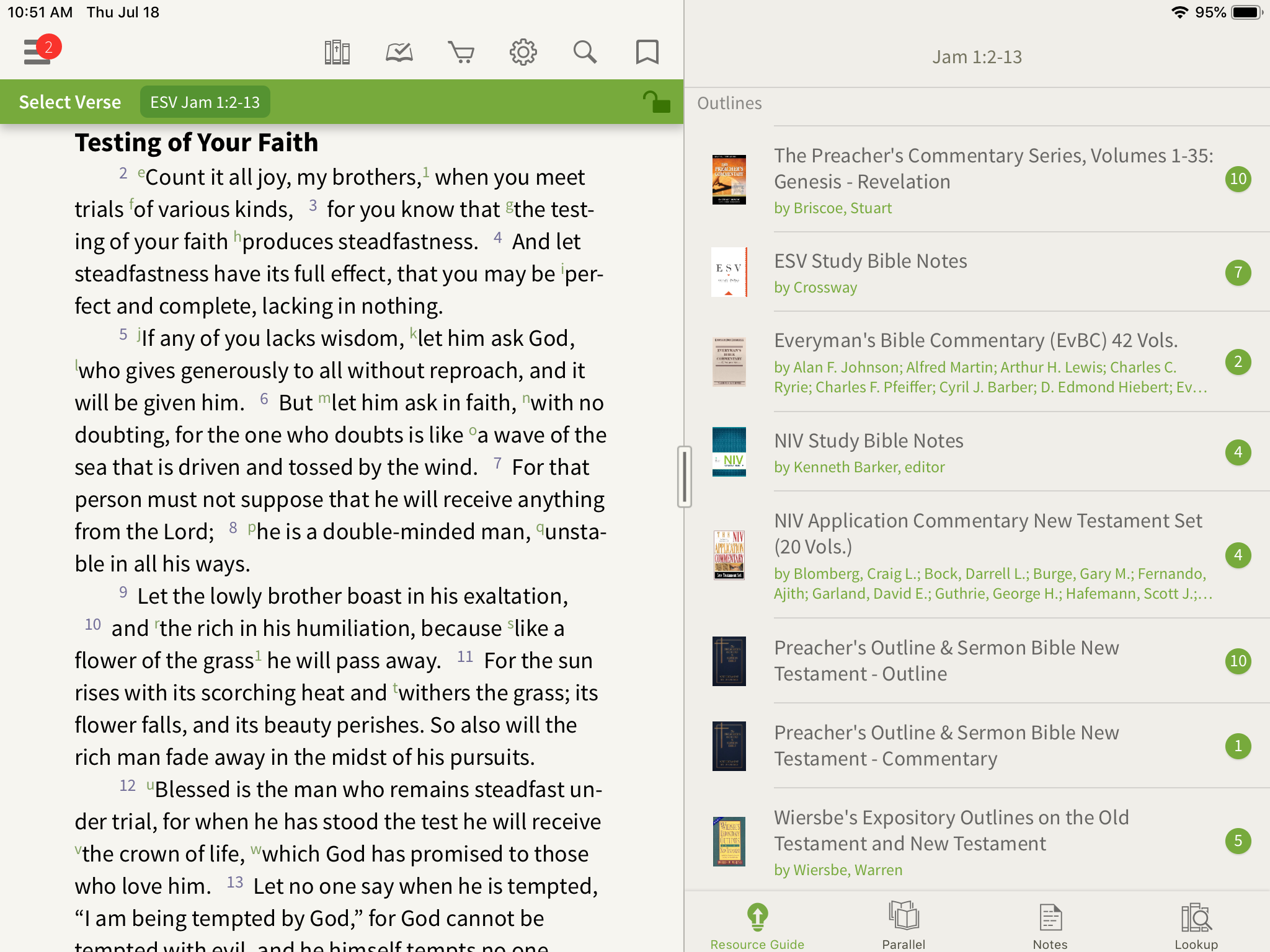The height and width of the screenshot is (952, 1270).
Task: Check the Wi-Fi status icon
Action: (1179, 12)
